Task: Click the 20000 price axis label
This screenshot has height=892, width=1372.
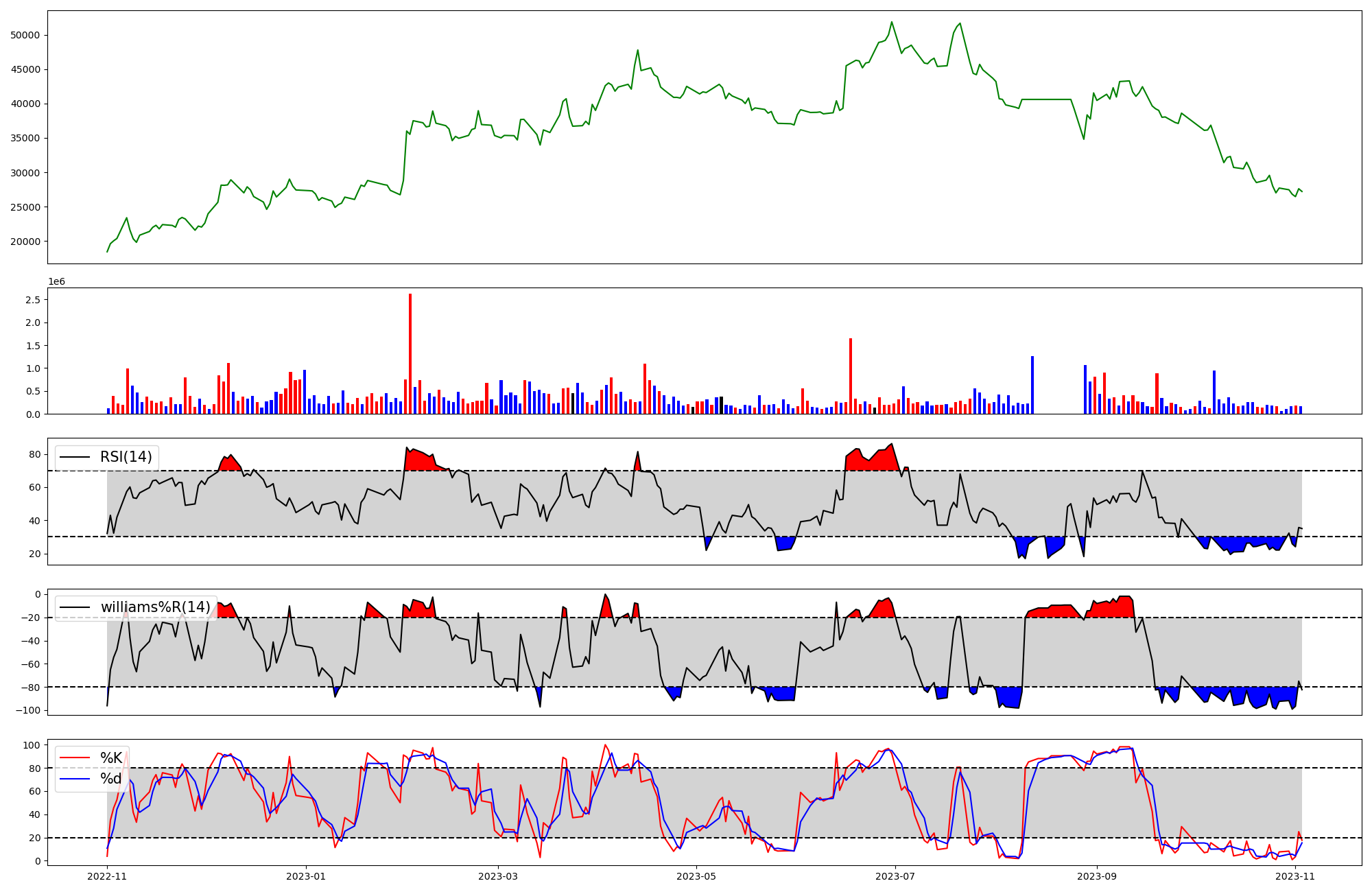Action: coord(25,242)
